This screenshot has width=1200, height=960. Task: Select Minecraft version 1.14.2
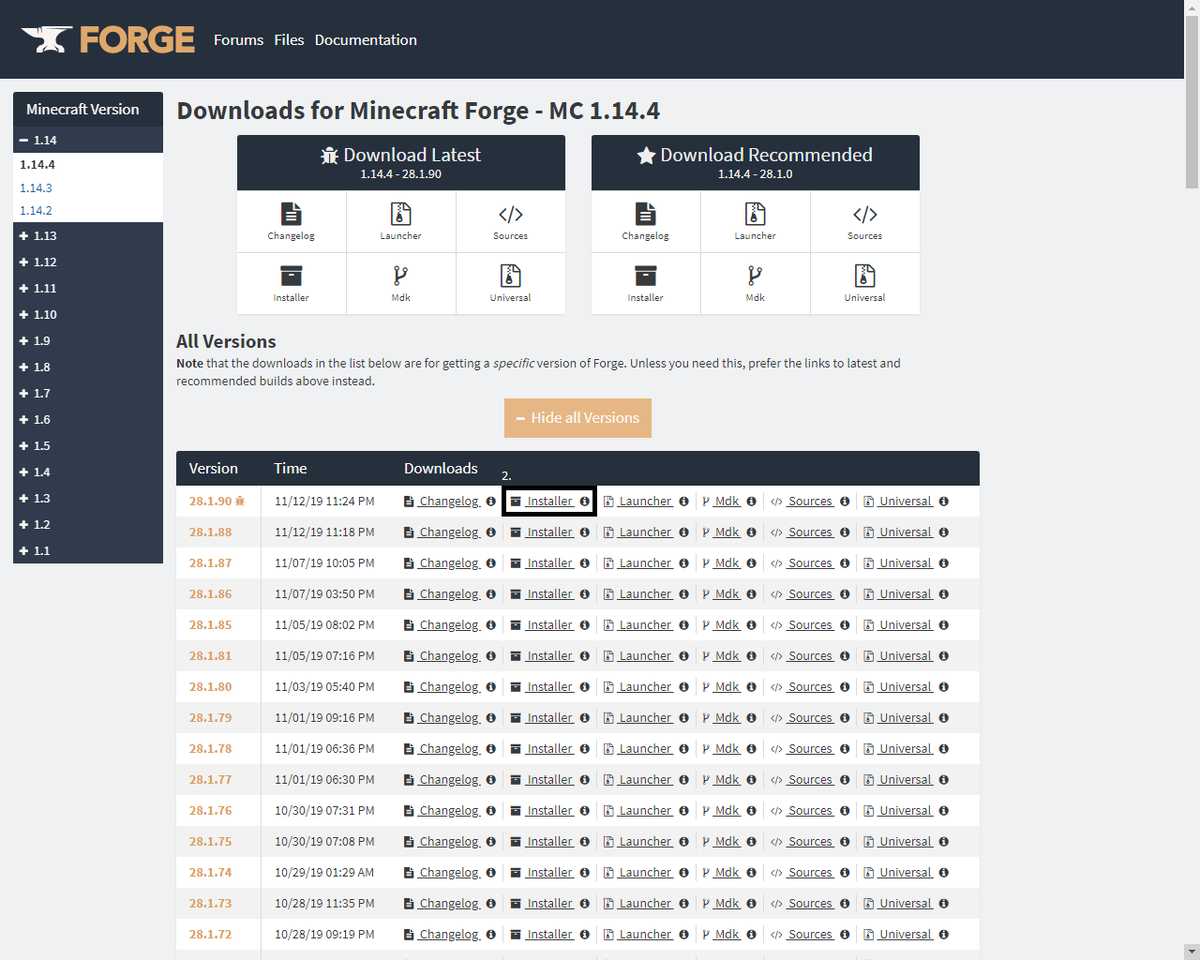click(36, 211)
